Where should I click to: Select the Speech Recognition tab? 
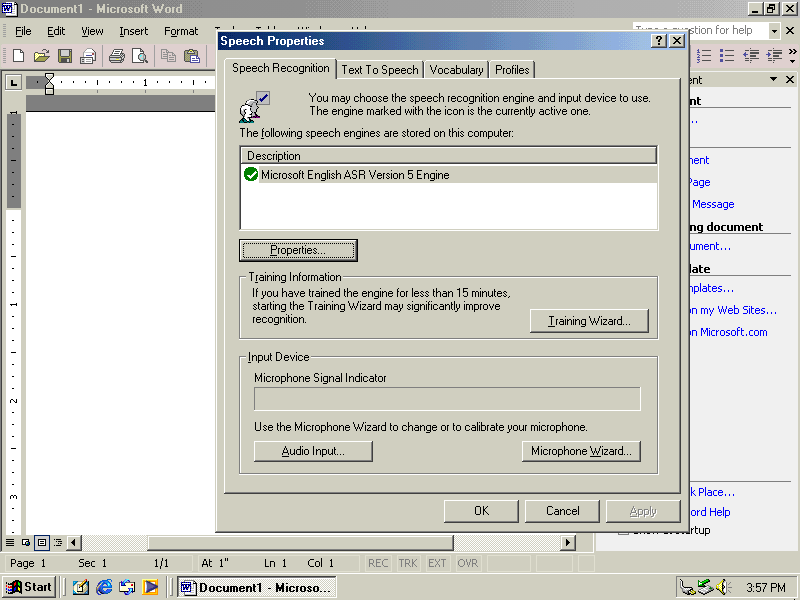pos(281,68)
